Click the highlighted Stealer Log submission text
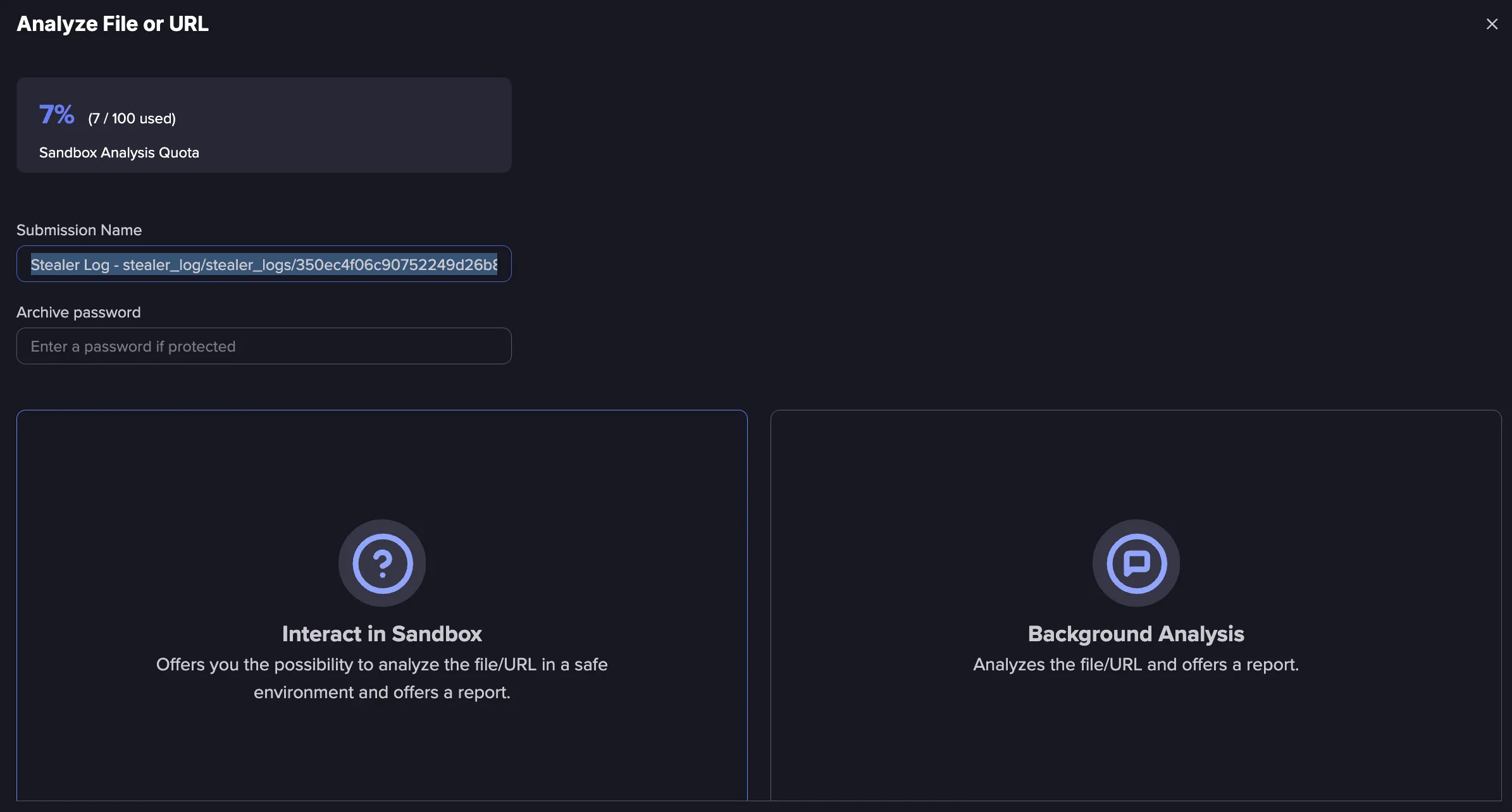This screenshot has height=812, width=1512. click(x=264, y=264)
